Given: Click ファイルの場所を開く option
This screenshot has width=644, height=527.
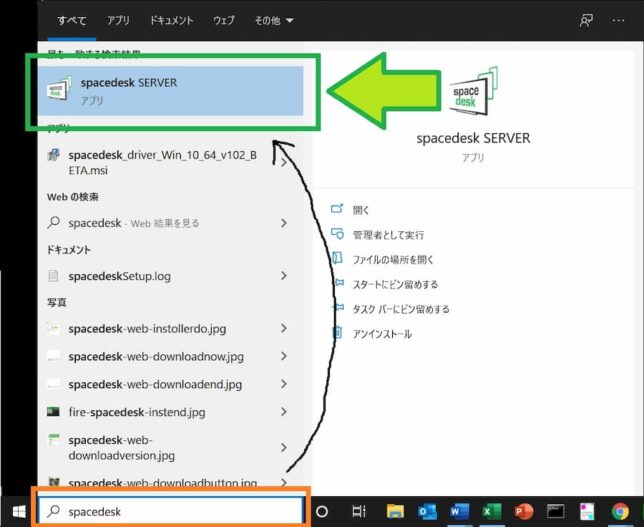Looking at the screenshot, I should (x=393, y=260).
